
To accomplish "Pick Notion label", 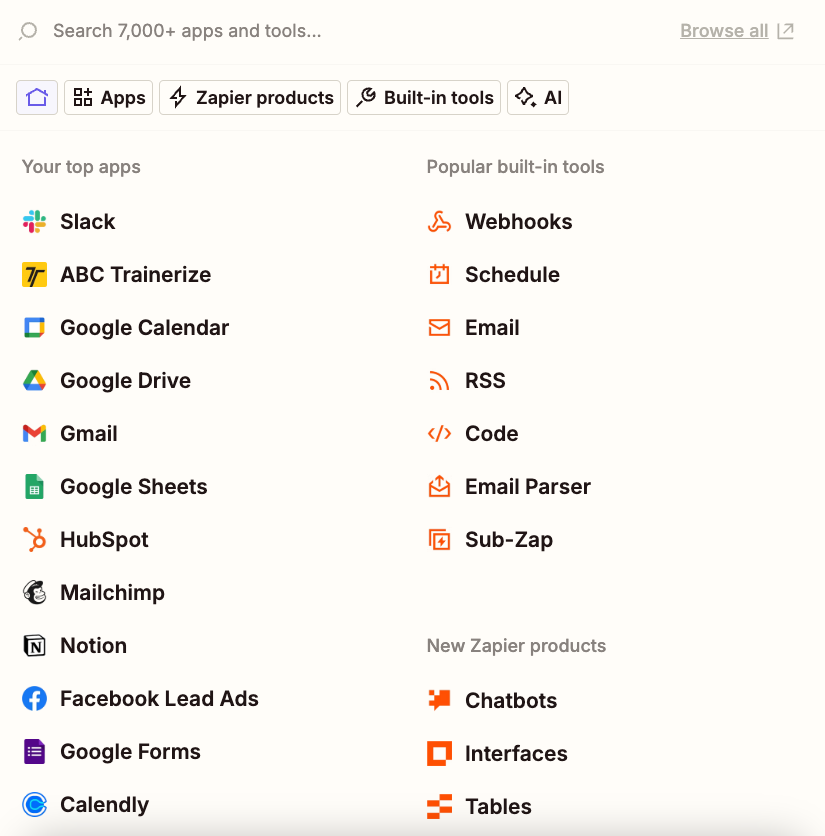I will [x=93, y=646].
